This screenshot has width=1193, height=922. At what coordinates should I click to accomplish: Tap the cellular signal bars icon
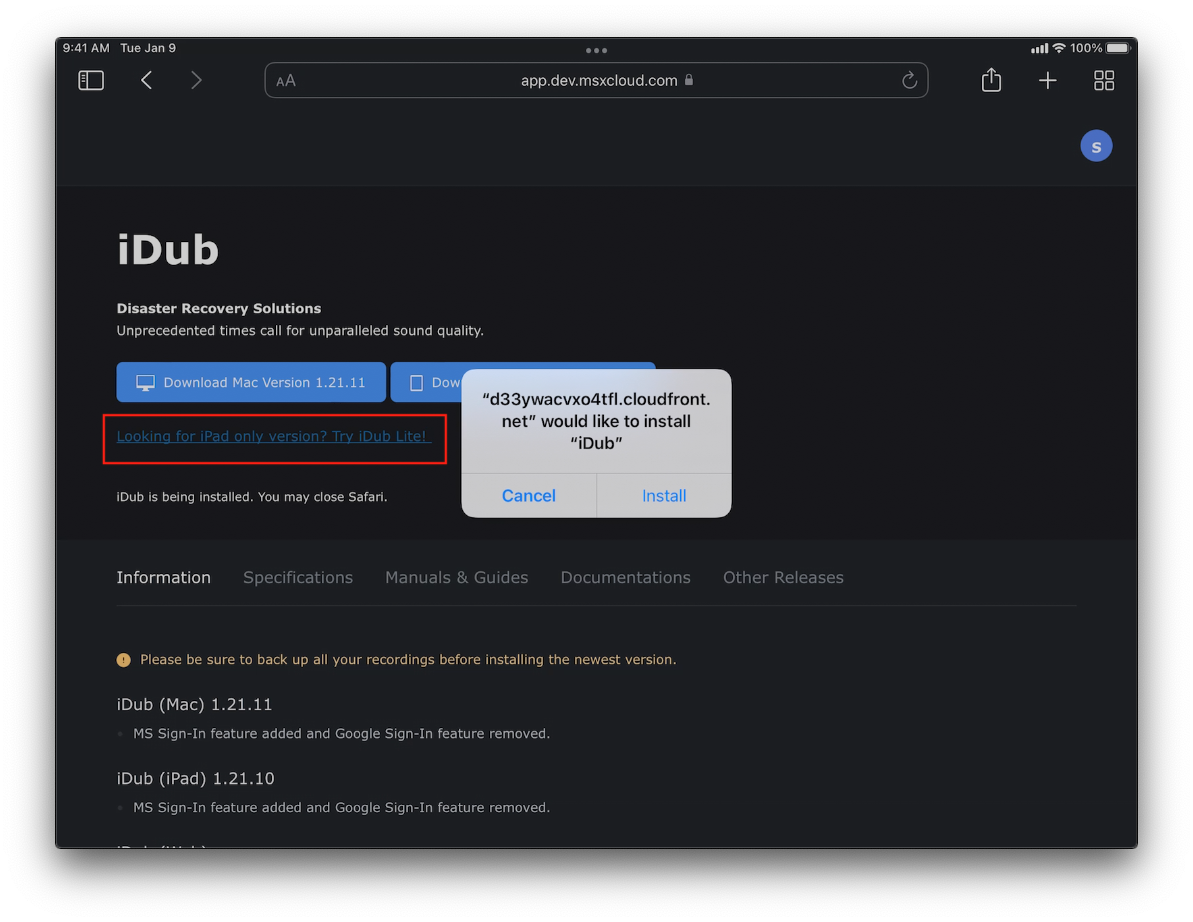[x=1039, y=49]
